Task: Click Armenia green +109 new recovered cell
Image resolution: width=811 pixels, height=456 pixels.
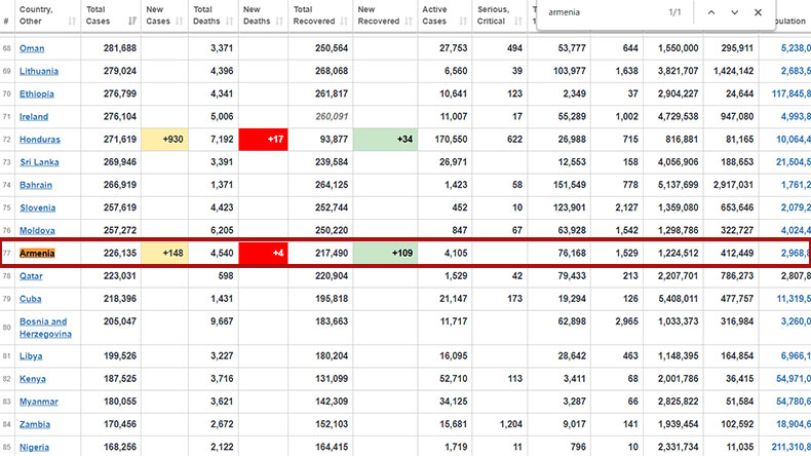Action: pyautogui.click(x=385, y=253)
